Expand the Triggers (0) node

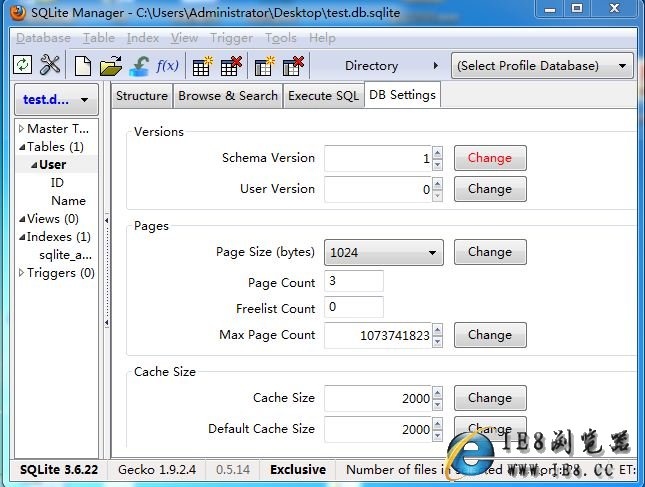coord(21,273)
